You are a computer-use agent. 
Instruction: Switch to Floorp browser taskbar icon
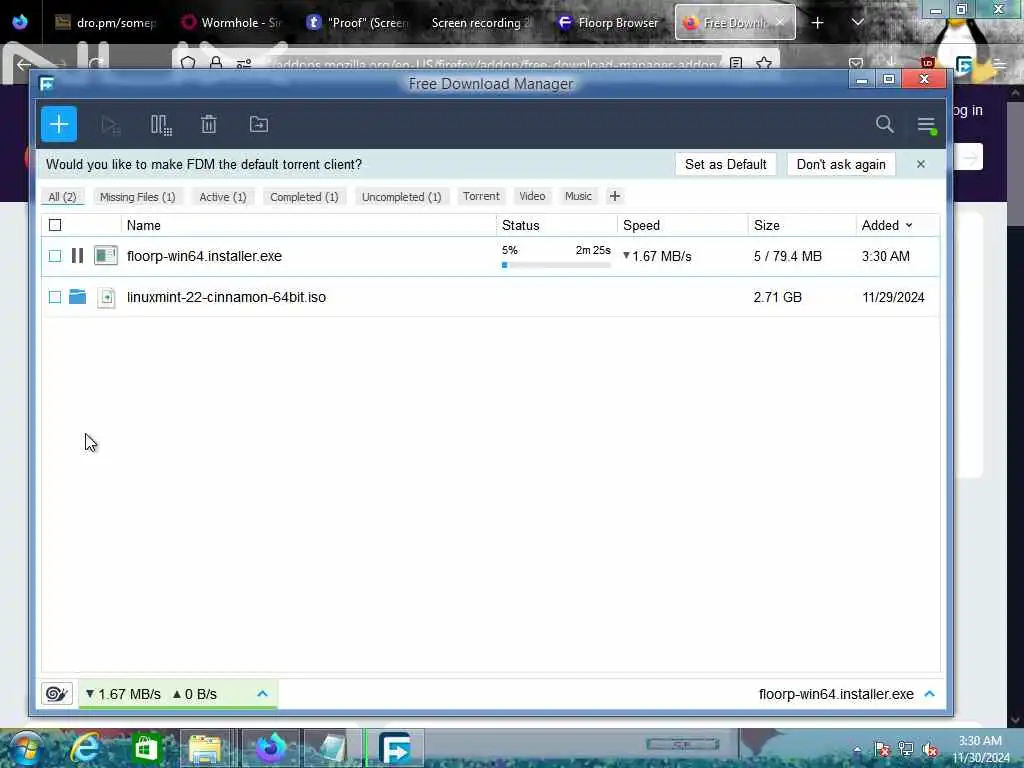click(270, 748)
